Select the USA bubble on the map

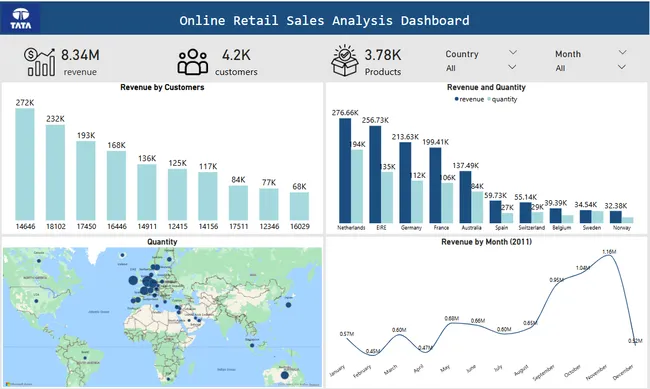(x=36, y=301)
